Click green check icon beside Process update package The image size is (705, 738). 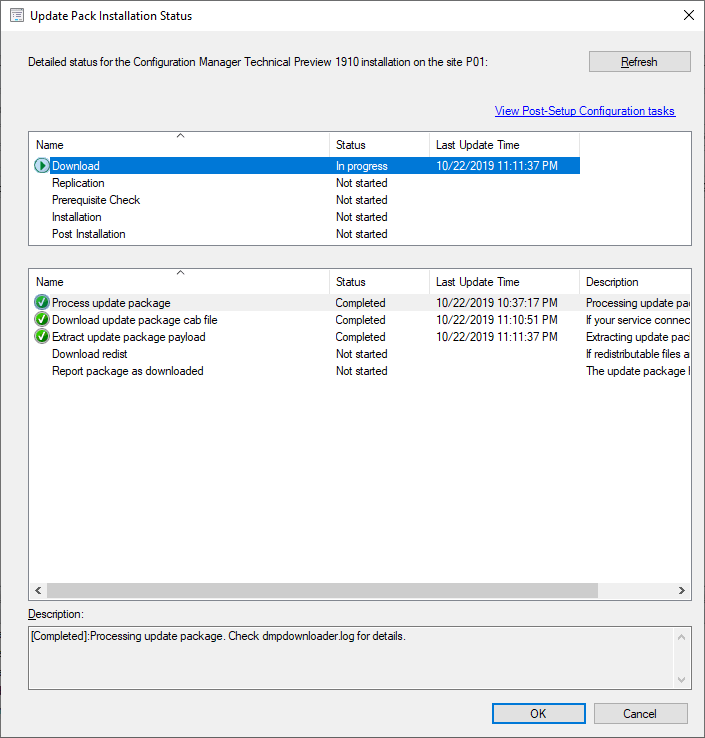click(x=41, y=303)
